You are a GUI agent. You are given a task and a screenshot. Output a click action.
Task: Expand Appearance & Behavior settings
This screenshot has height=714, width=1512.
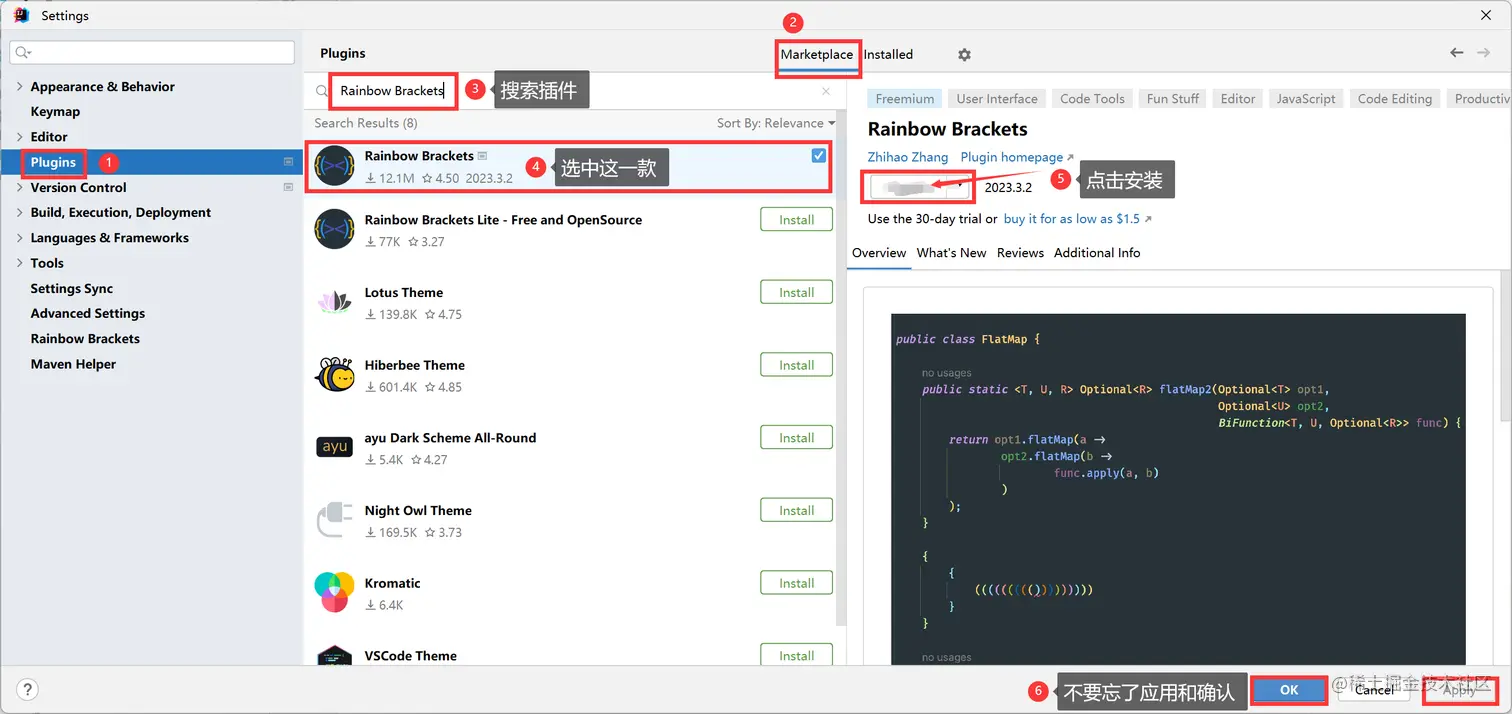click(x=20, y=87)
